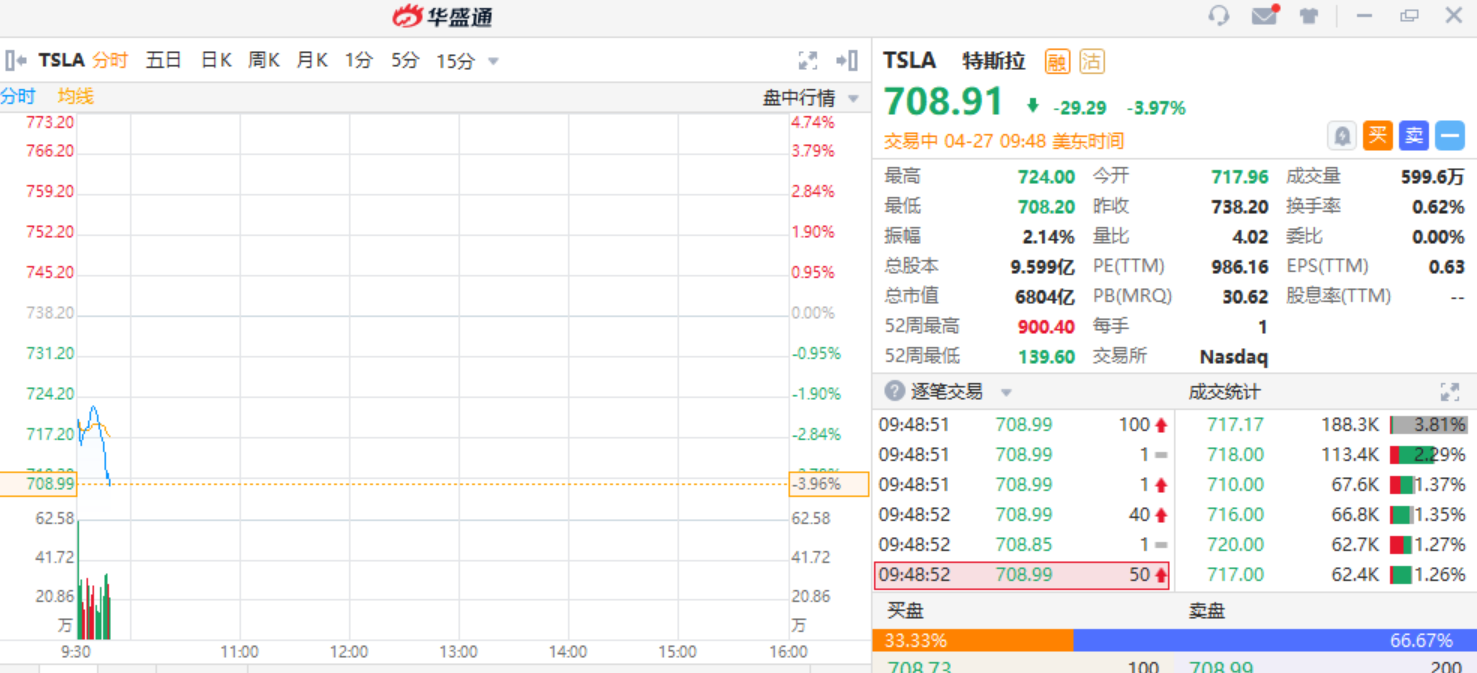1477x673 pixels.
Task: Collapse the left panel arrow icon
Action: (x=14, y=61)
